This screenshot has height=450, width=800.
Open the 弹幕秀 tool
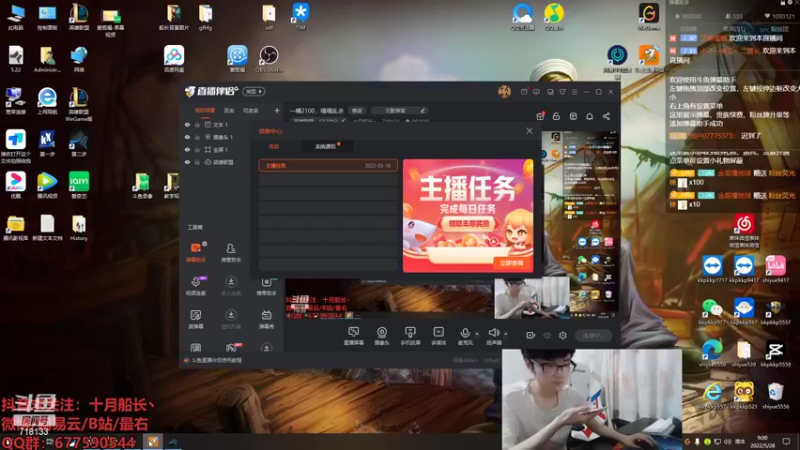click(x=266, y=319)
